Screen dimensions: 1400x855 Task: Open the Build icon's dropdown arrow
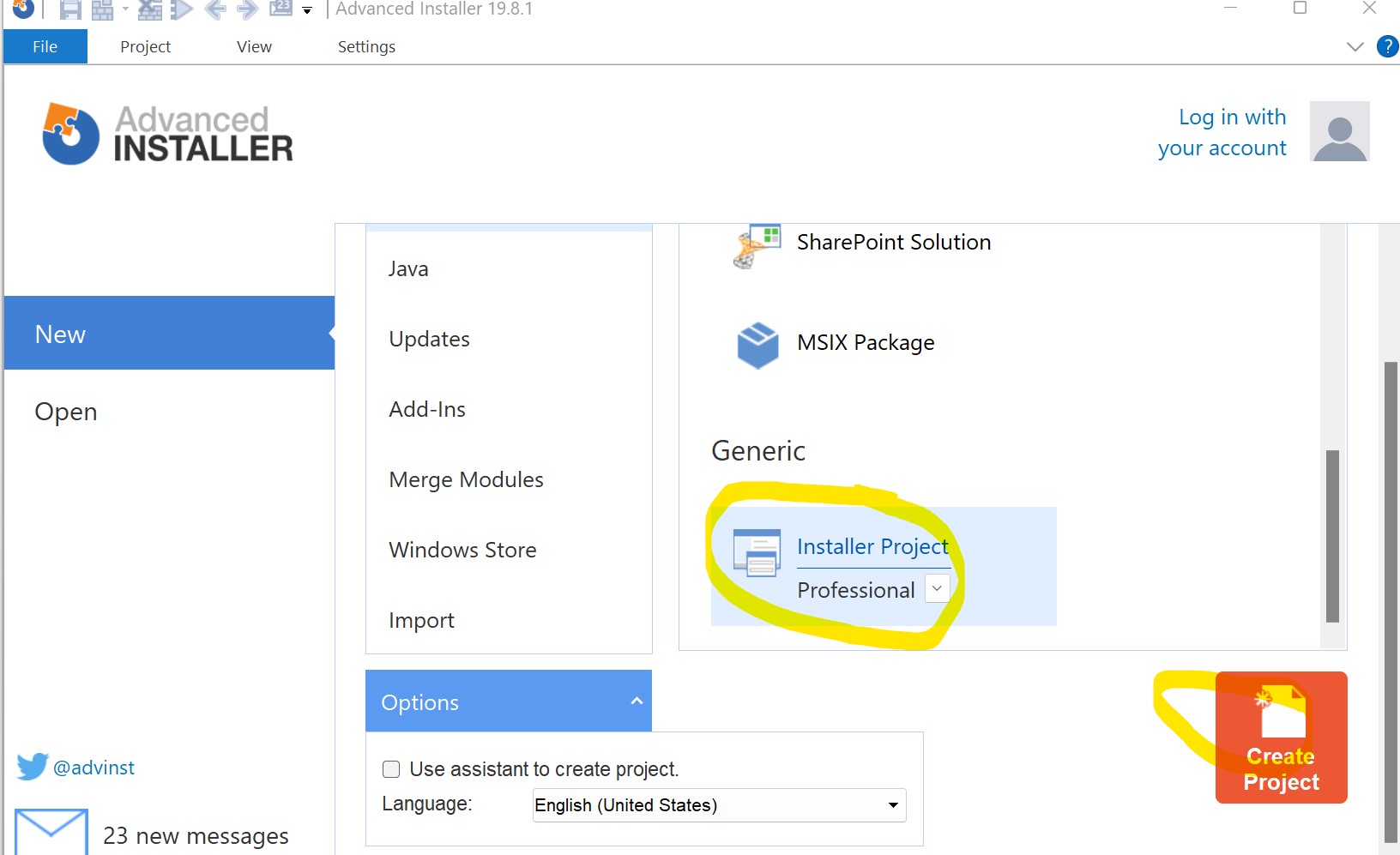click(125, 9)
